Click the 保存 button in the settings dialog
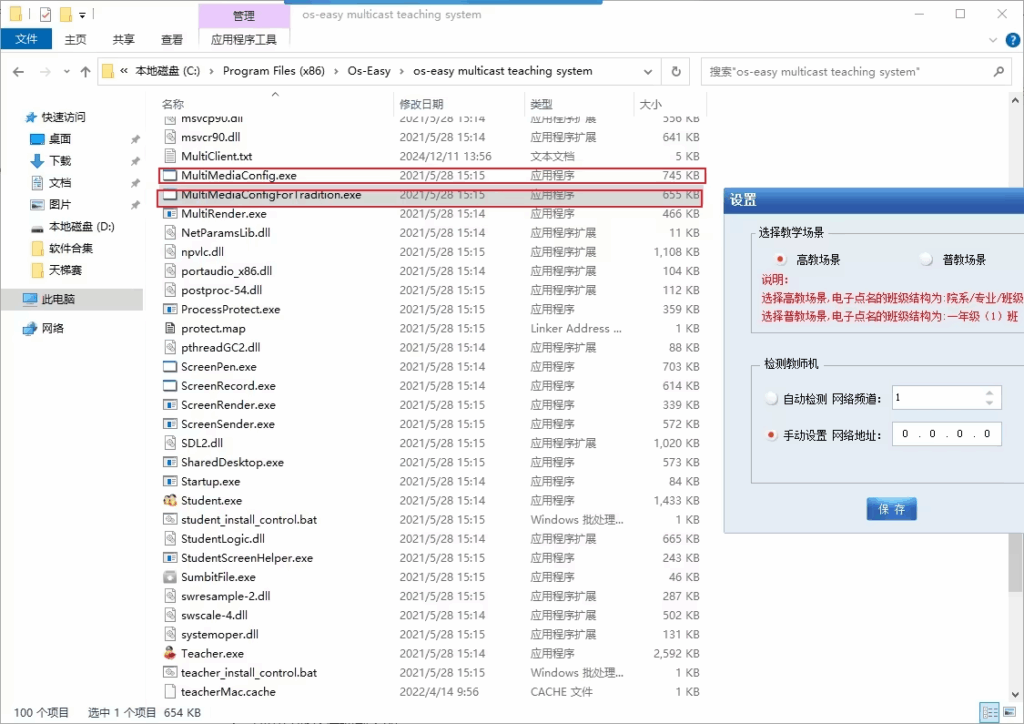Image resolution: width=1024 pixels, height=724 pixels. [890, 508]
